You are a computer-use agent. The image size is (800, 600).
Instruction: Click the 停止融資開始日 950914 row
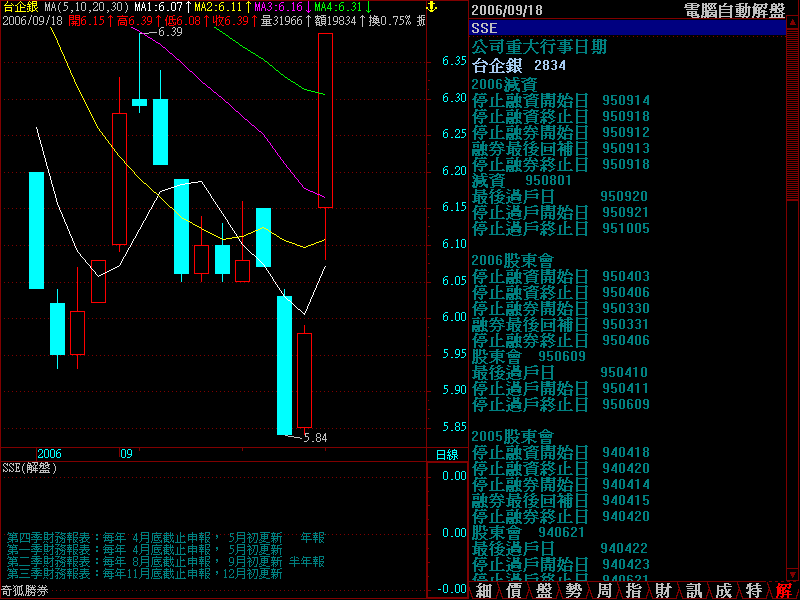click(x=561, y=101)
